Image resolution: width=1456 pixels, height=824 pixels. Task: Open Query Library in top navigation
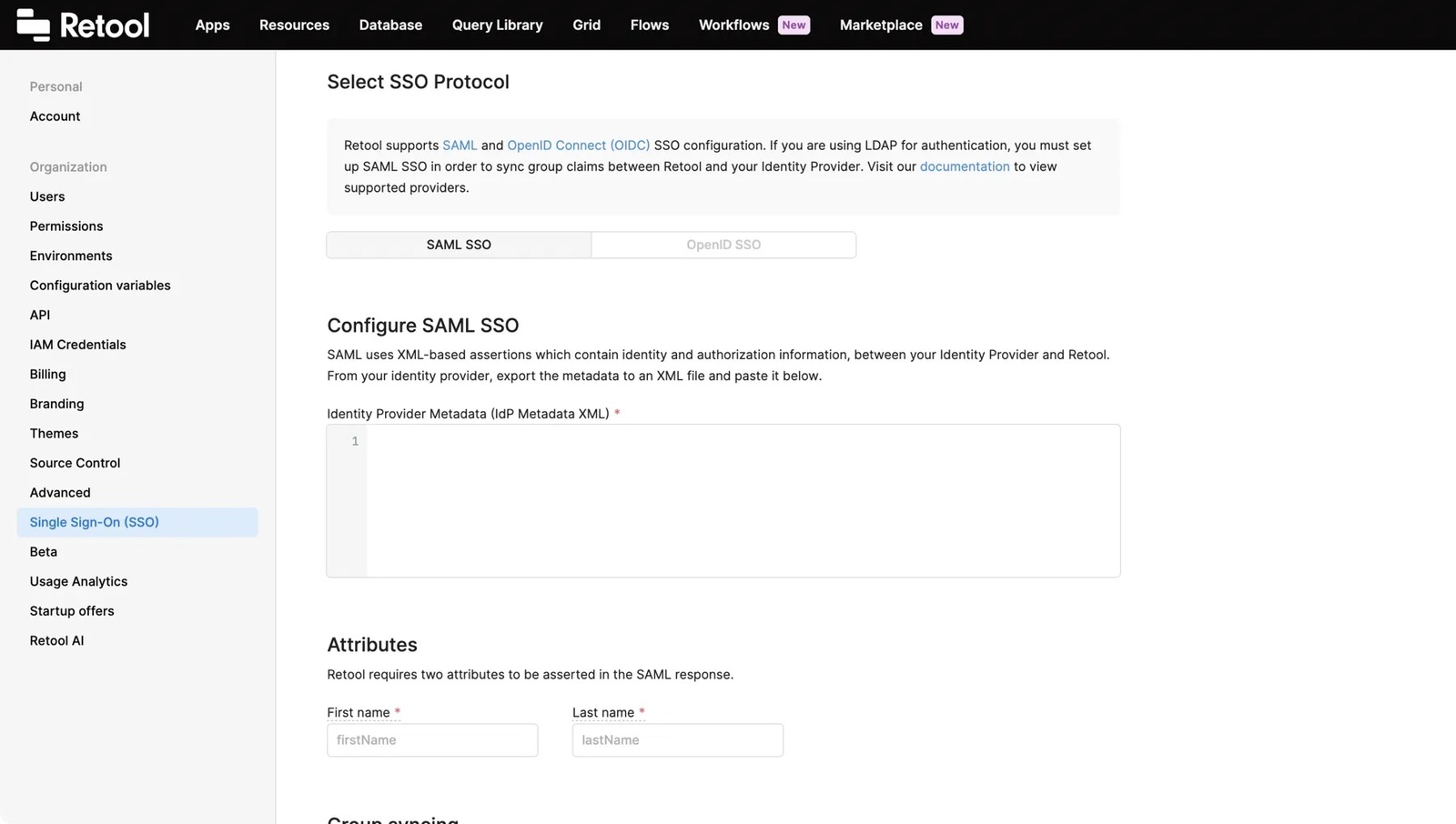point(497,25)
